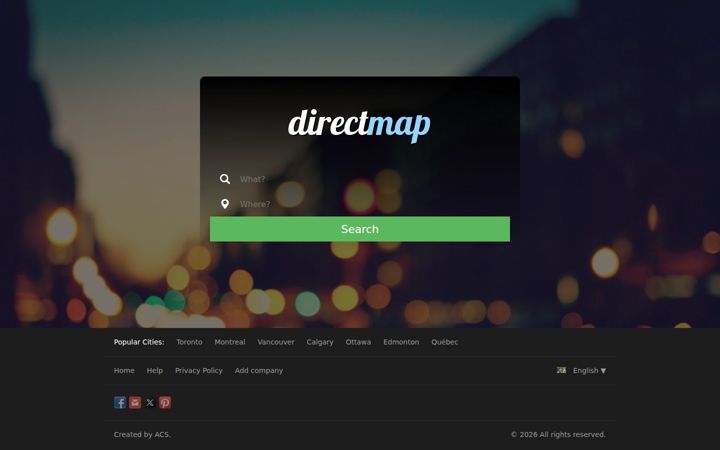Expand the English language dropdown

[589, 371]
